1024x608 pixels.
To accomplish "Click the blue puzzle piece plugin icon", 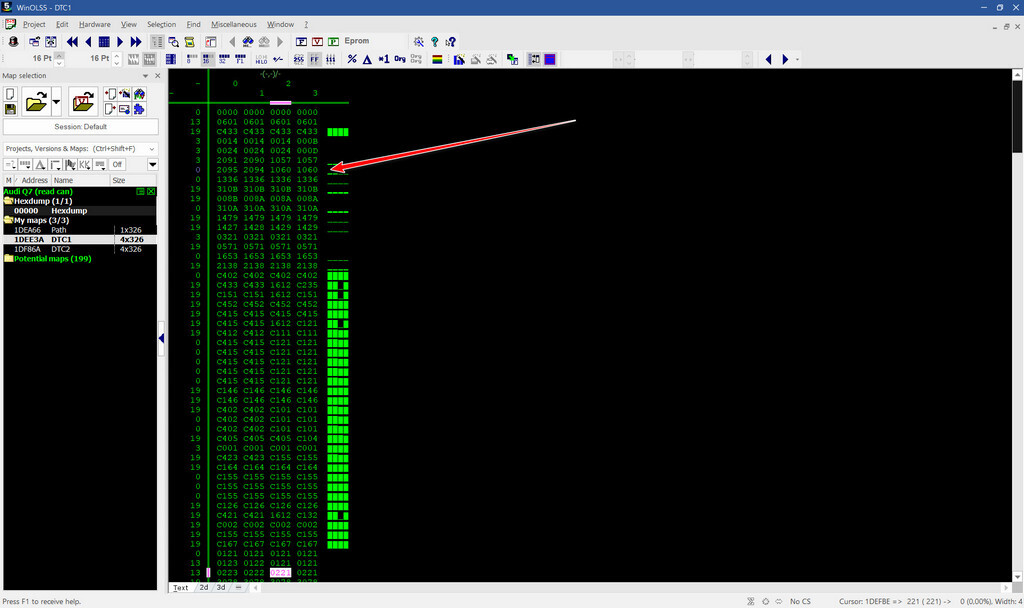I will click(139, 109).
